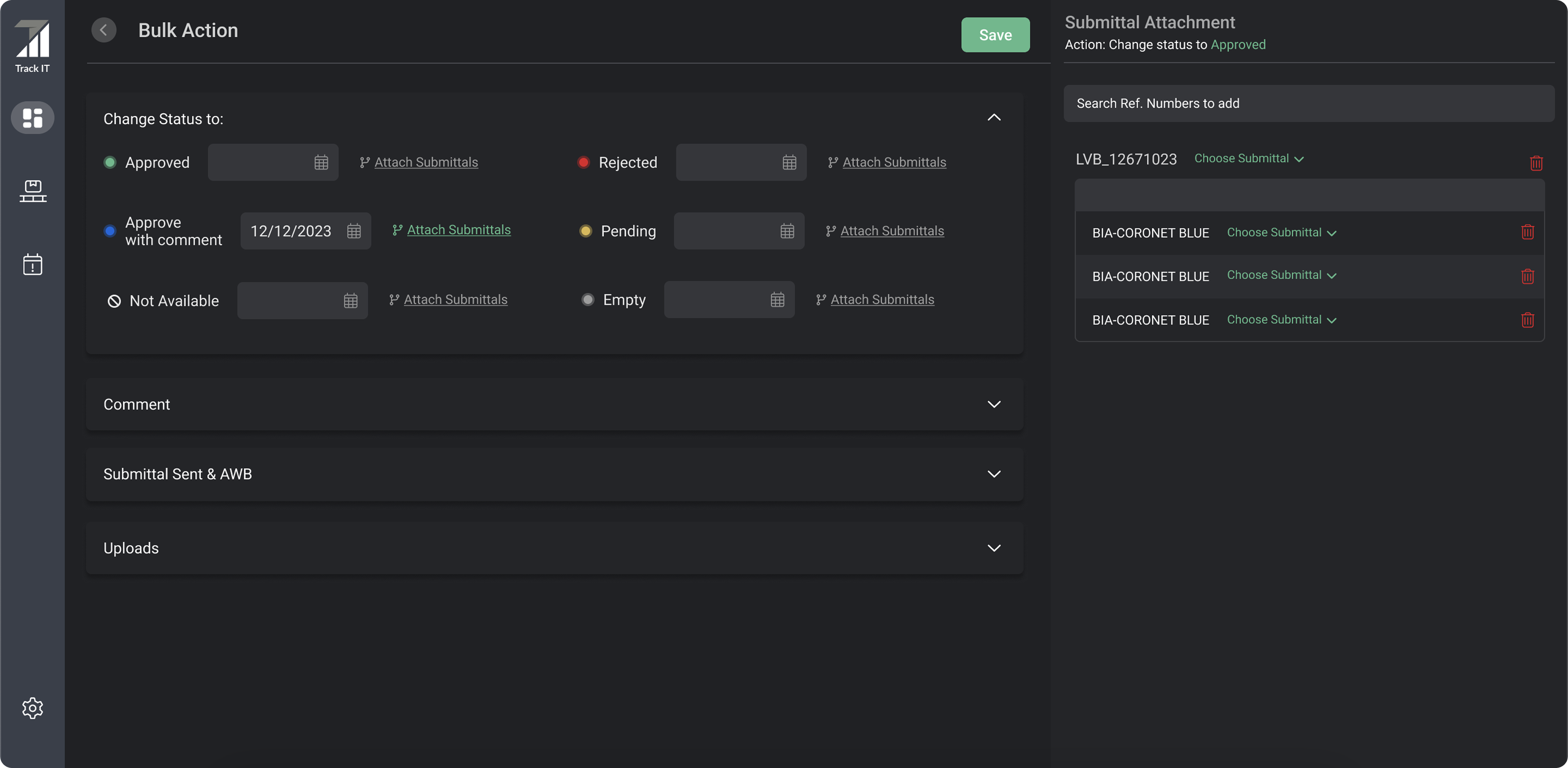Open Choose Submittal dropdown for LVB_12671023
This screenshot has height=768, width=1568.
1249,158
